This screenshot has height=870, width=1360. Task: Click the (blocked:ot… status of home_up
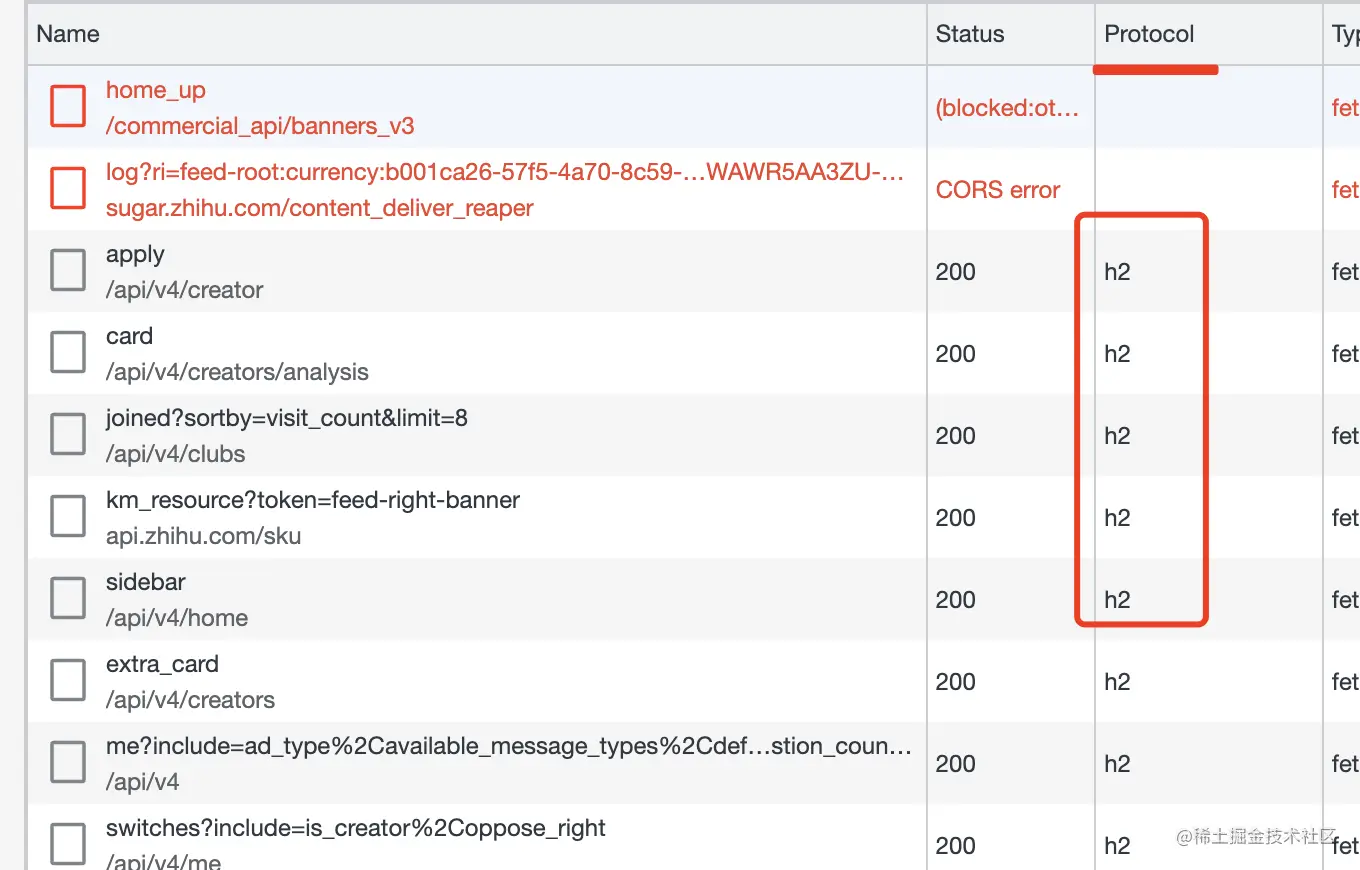(x=1007, y=108)
